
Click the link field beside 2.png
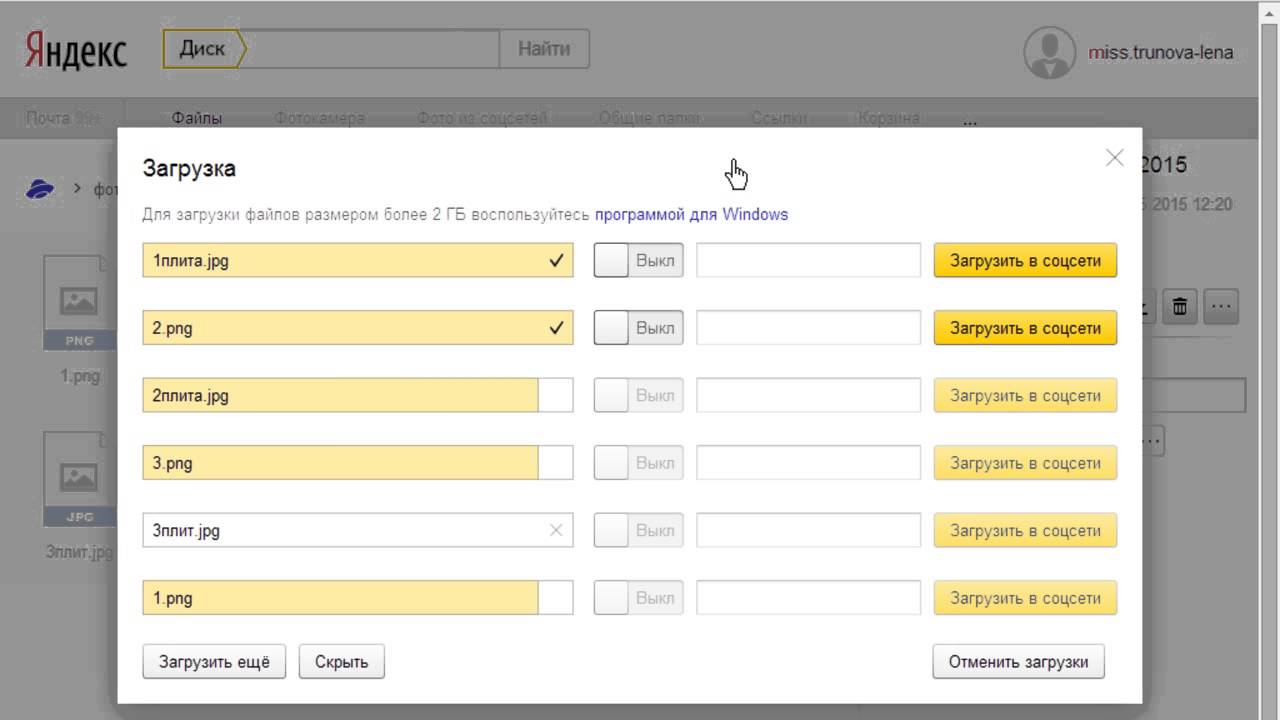coord(808,328)
